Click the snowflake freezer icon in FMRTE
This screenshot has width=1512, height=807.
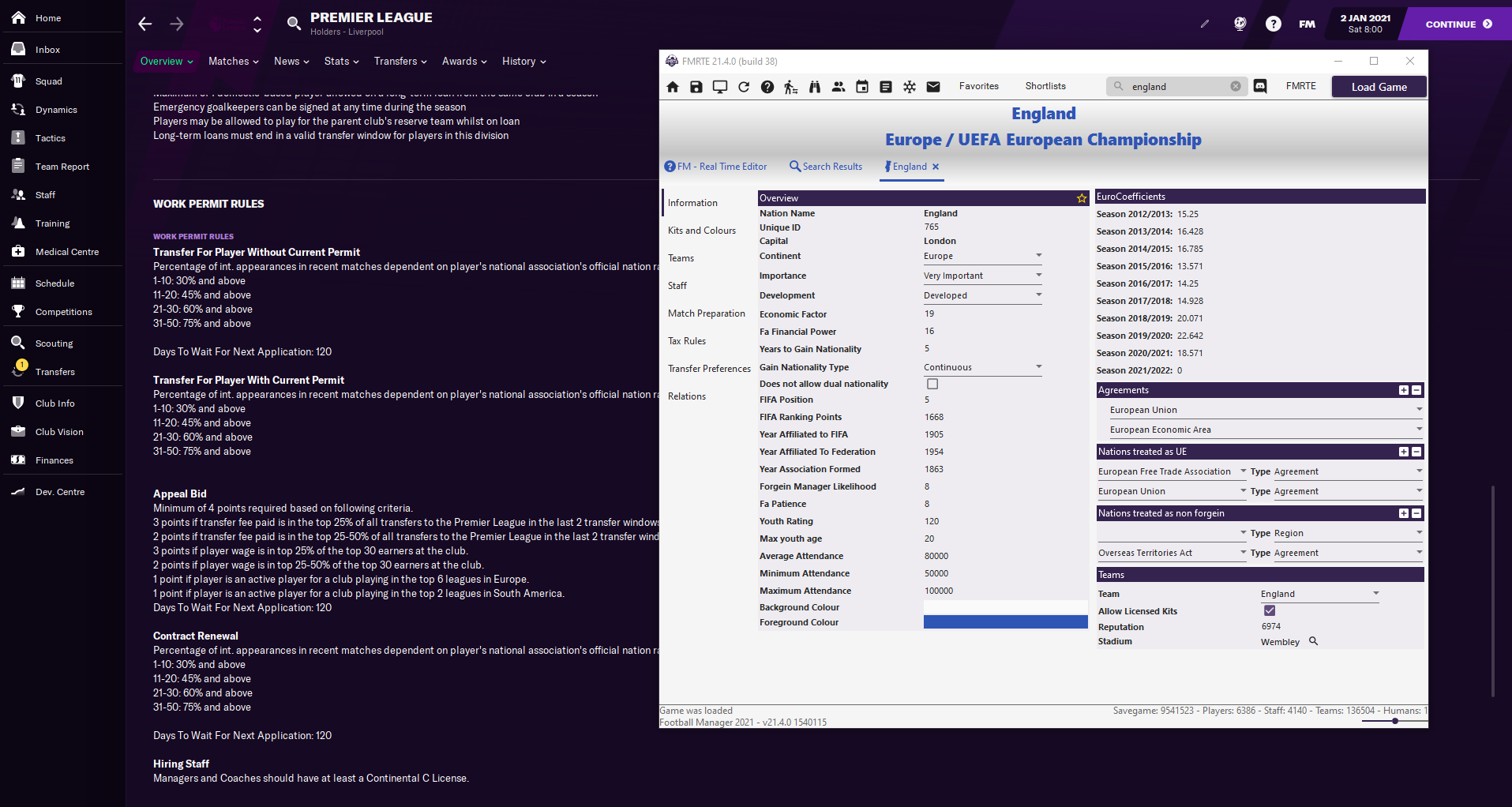coord(910,87)
